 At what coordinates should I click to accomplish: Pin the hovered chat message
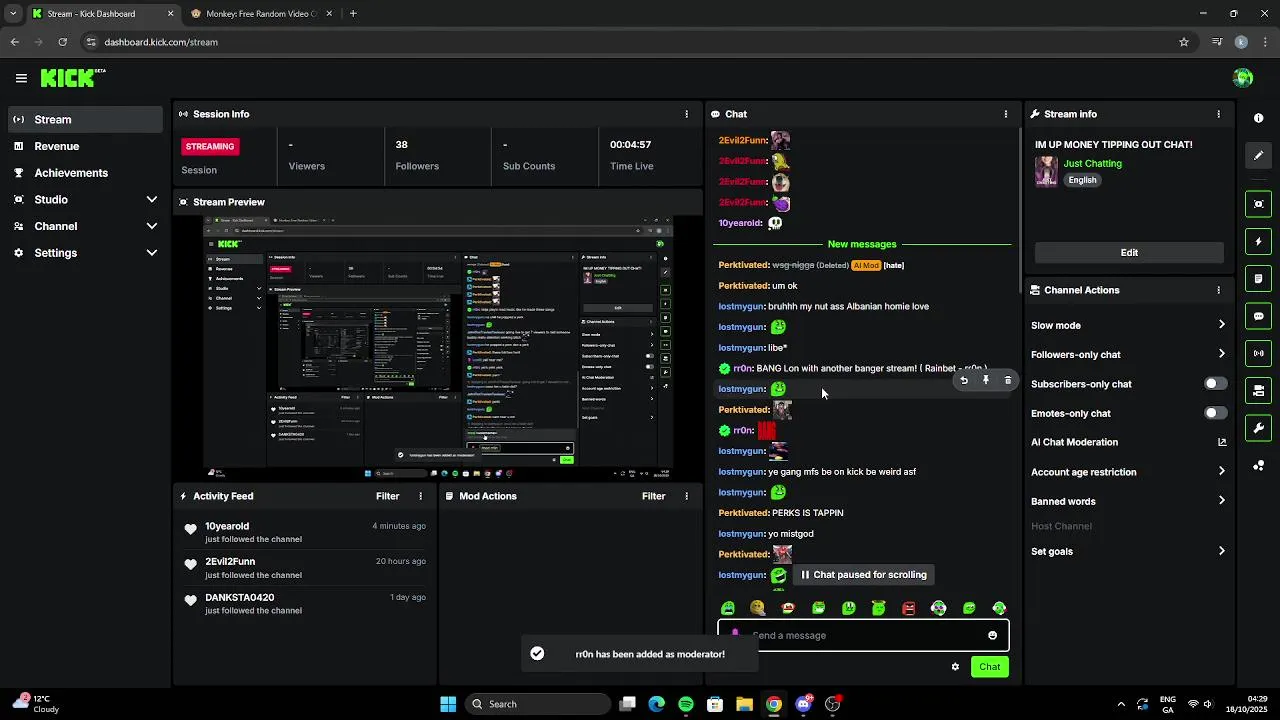point(986,380)
